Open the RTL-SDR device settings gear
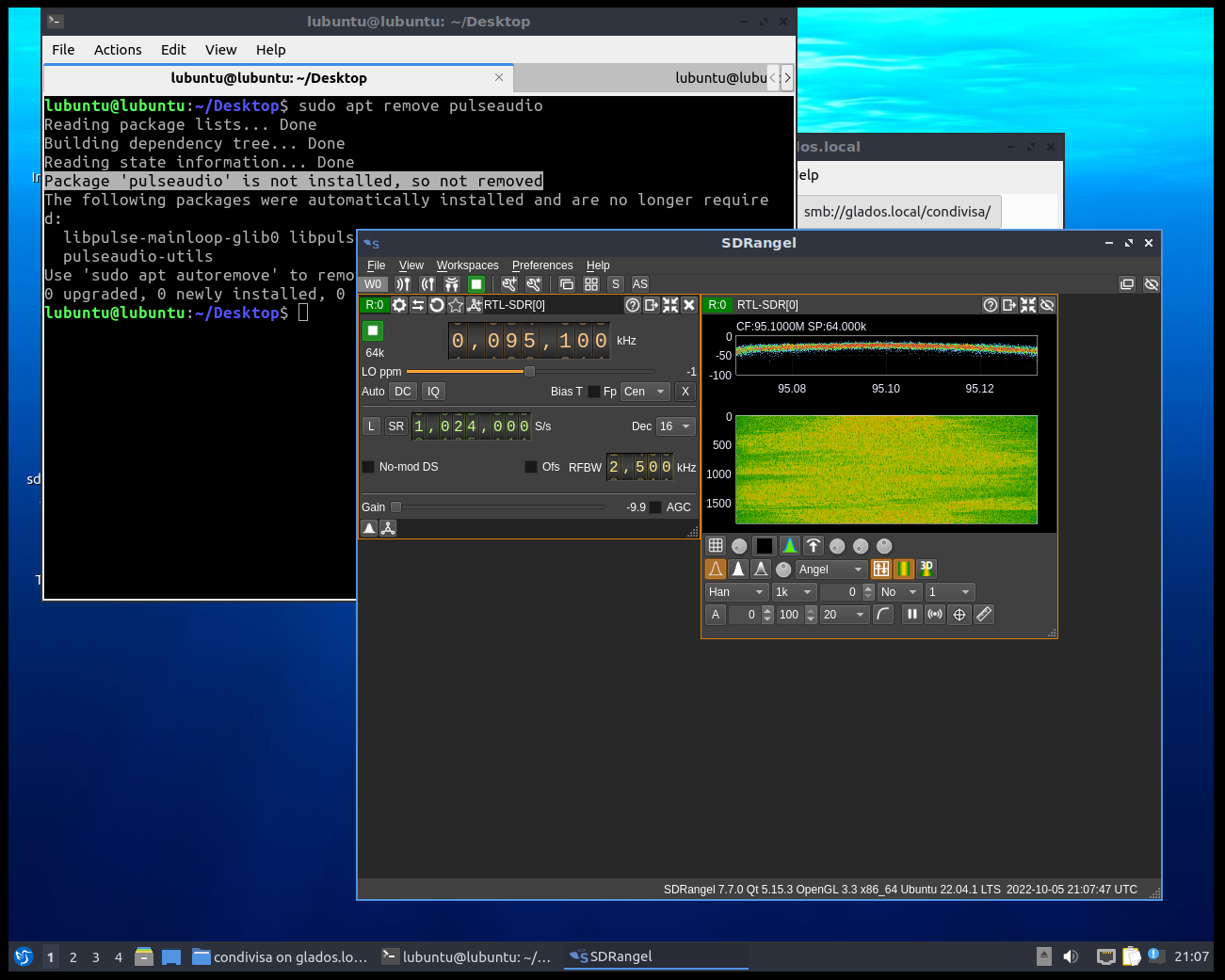 (x=399, y=304)
